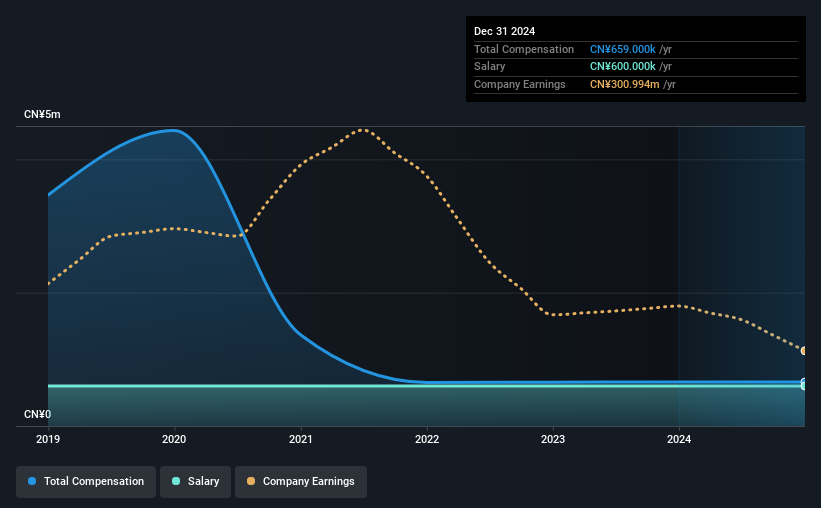Click the orange earnings endpoint marker at 2024 end
The width and height of the screenshot is (821, 508).
(x=804, y=351)
